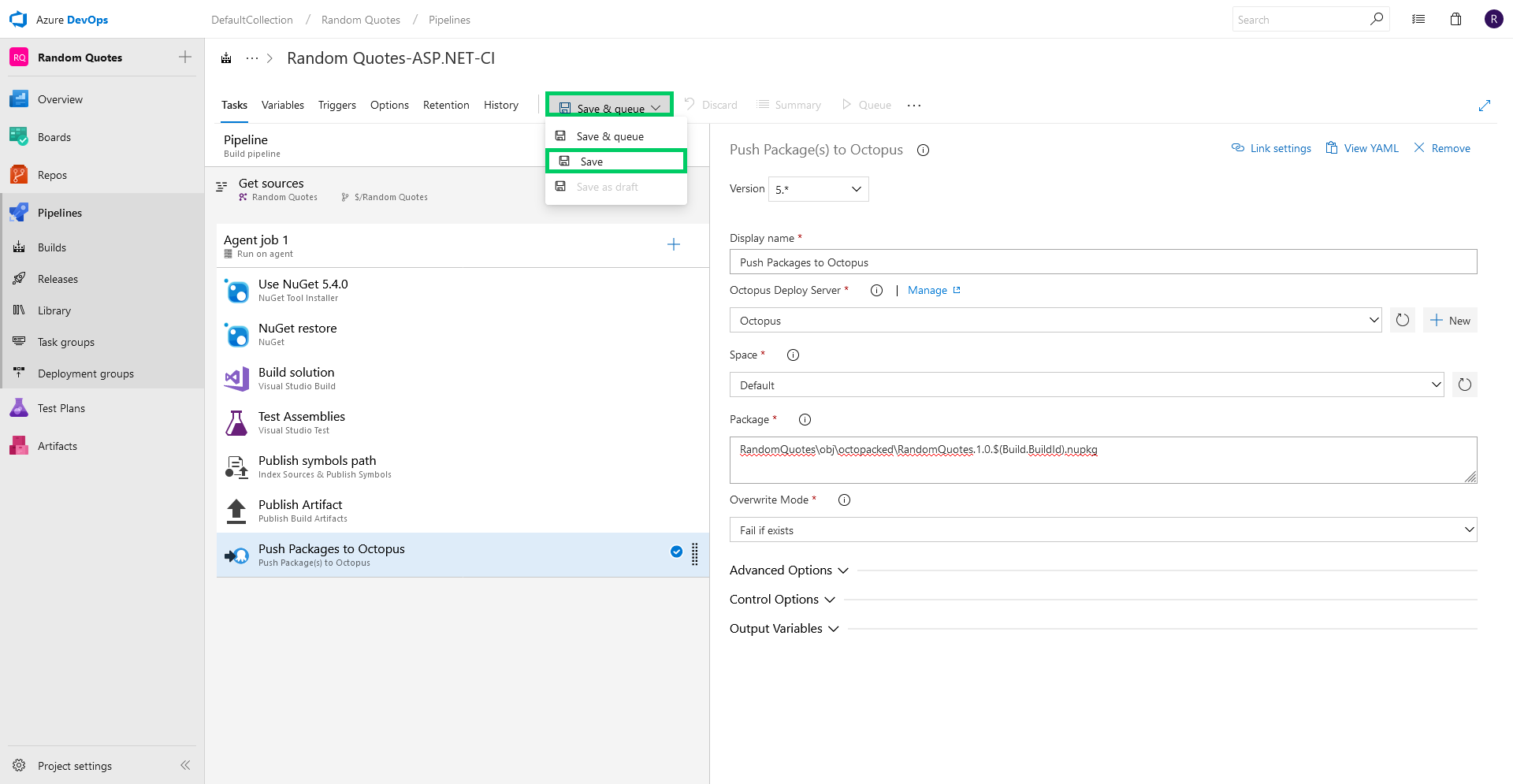The height and width of the screenshot is (784, 1513).
Task: Open Overview in the sidebar
Action: tap(60, 99)
